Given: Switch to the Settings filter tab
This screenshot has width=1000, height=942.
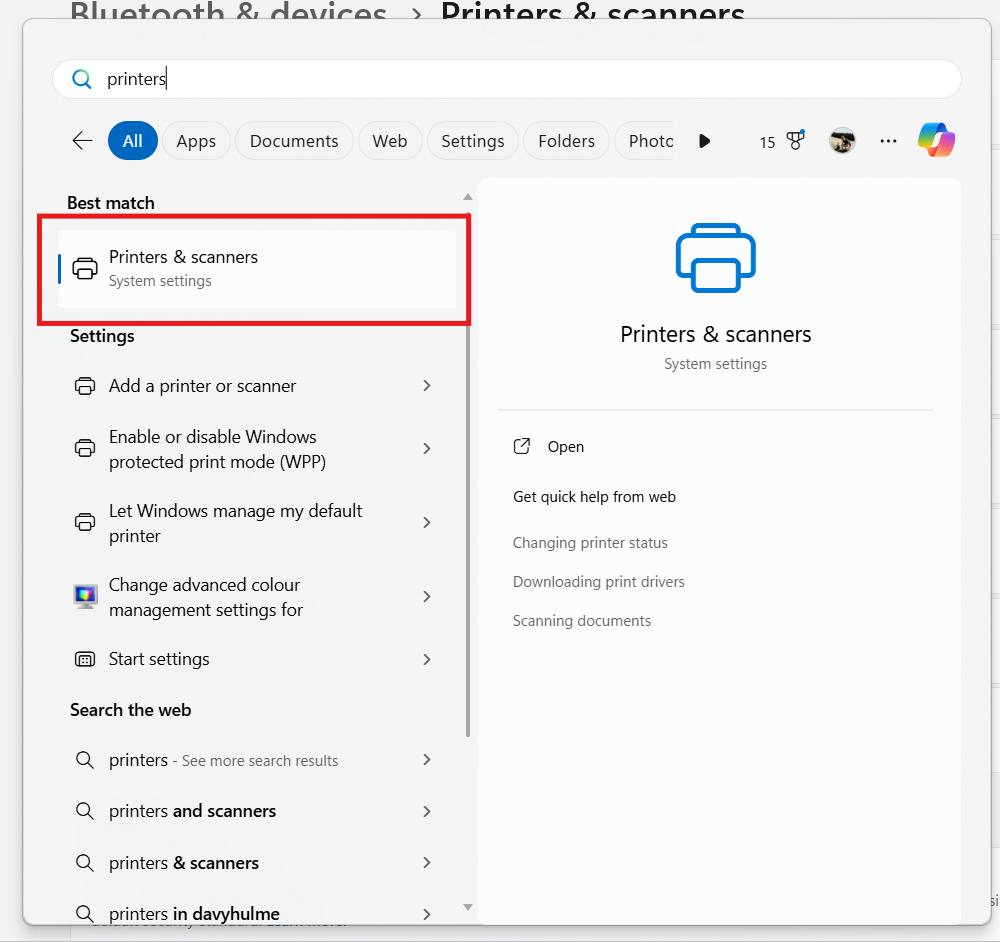Looking at the screenshot, I should pyautogui.click(x=473, y=140).
